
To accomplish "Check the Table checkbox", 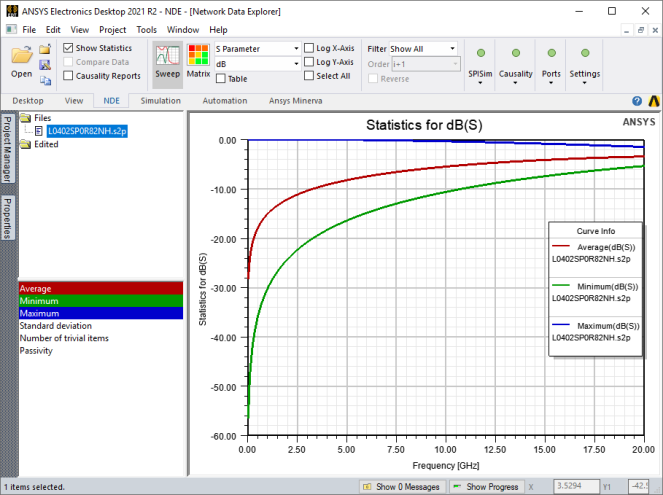I will click(x=220, y=78).
